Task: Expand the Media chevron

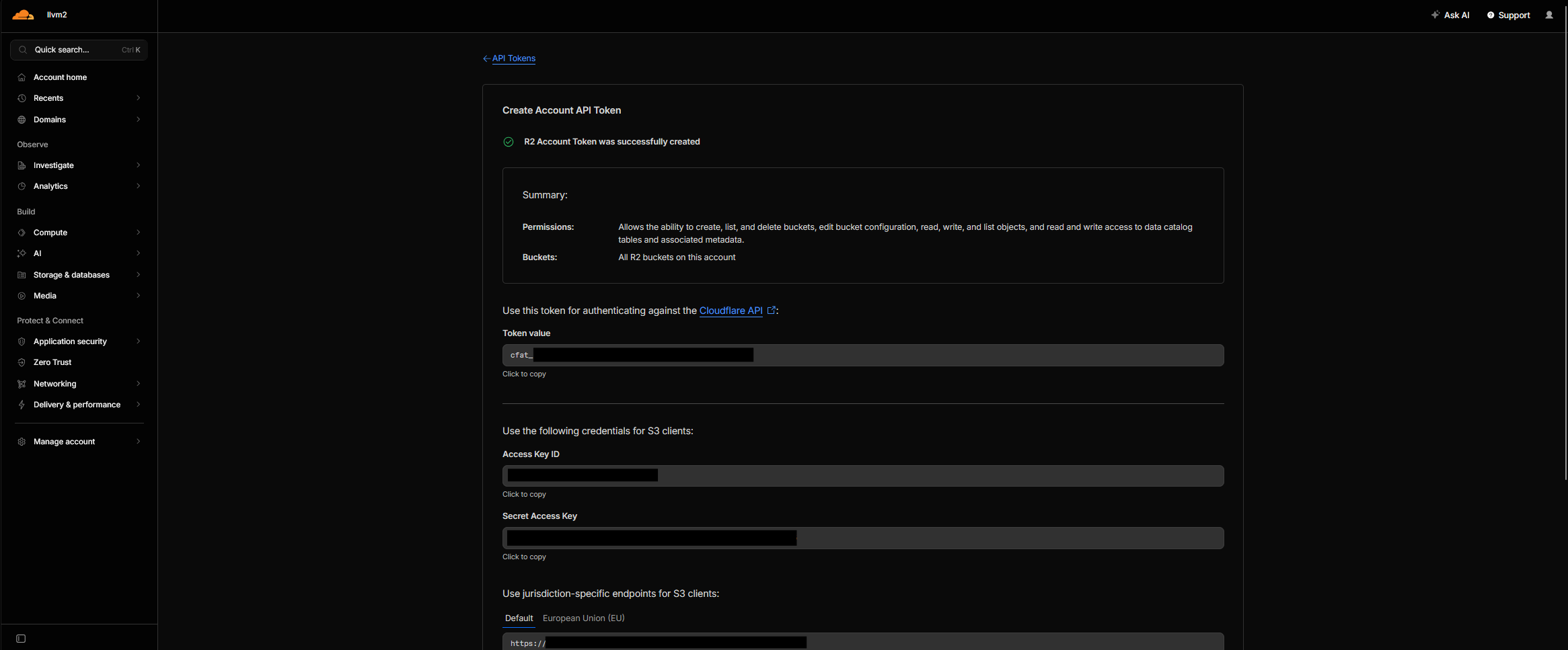Action: 139,296
